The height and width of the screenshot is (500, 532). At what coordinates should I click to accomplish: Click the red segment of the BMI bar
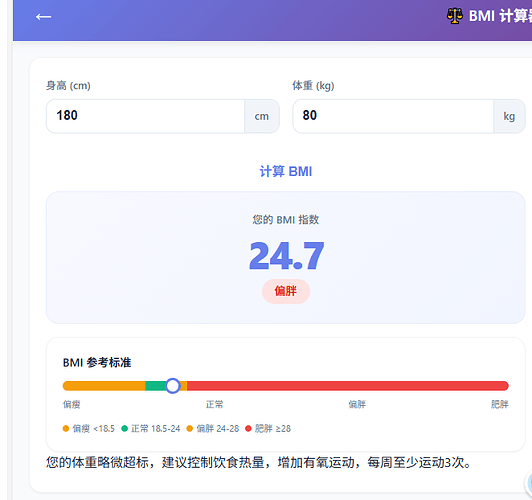click(x=347, y=386)
